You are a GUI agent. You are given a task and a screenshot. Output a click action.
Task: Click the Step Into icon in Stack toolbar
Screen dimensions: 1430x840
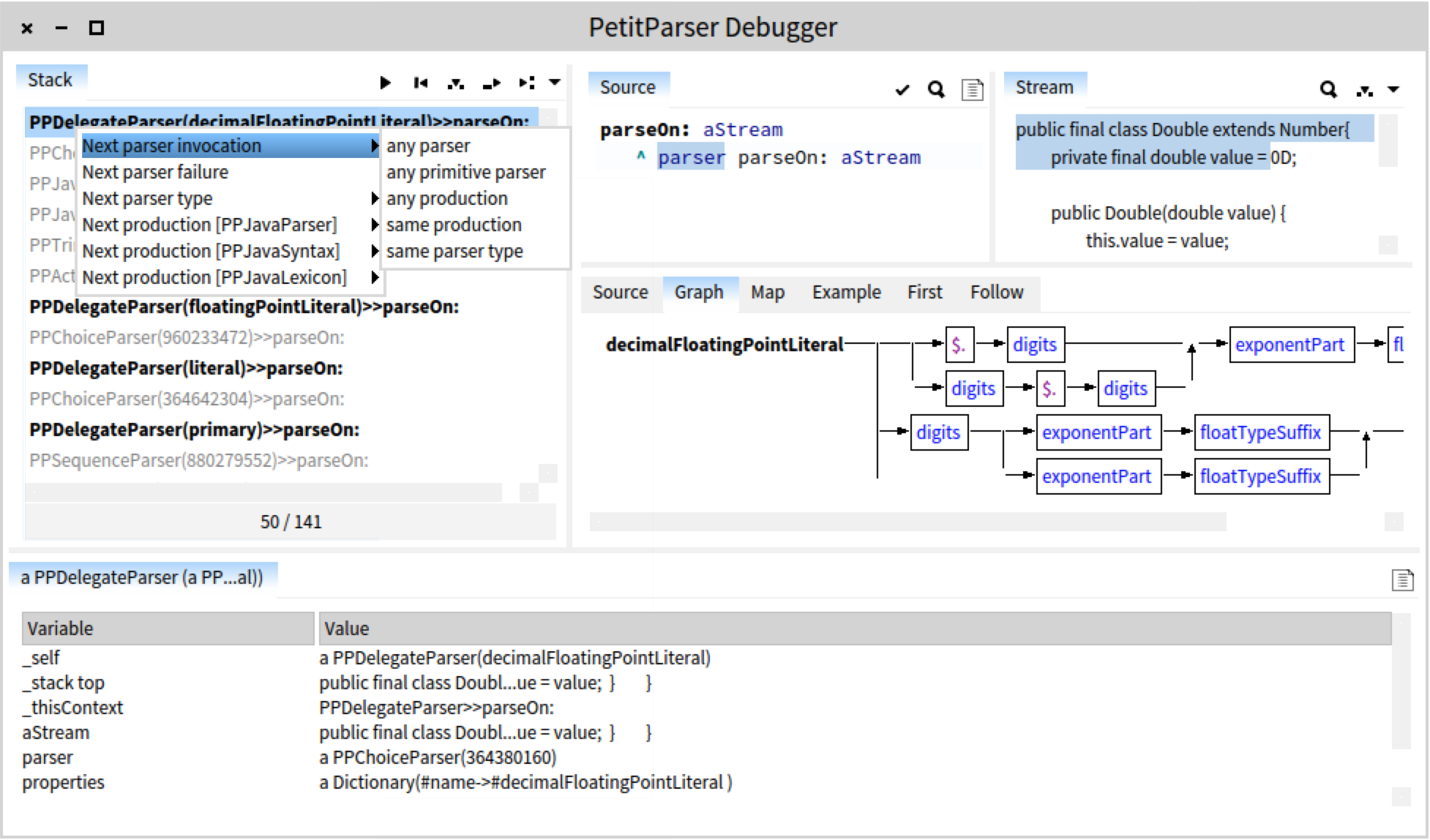(455, 83)
